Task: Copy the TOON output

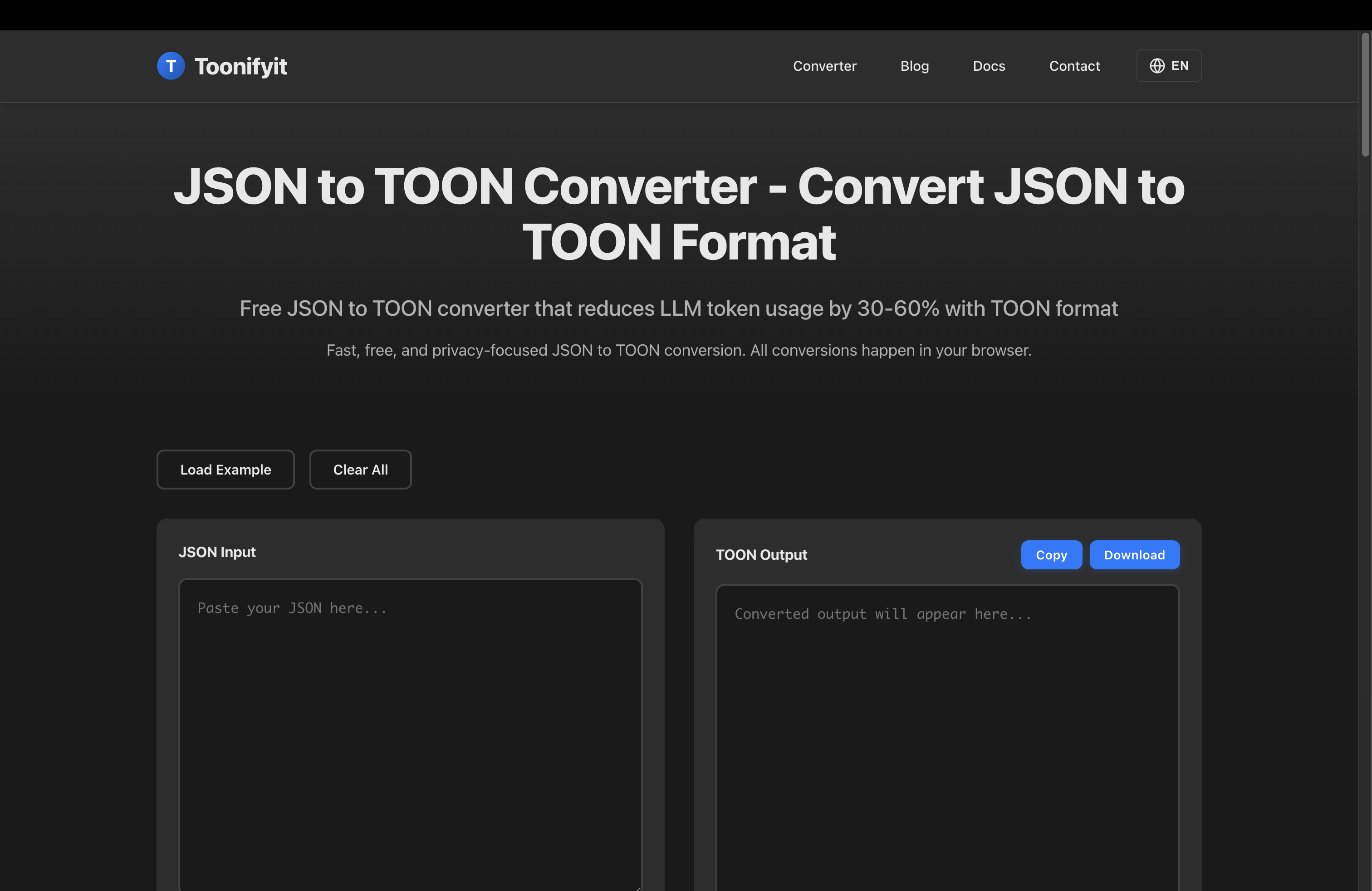Action: click(1051, 554)
